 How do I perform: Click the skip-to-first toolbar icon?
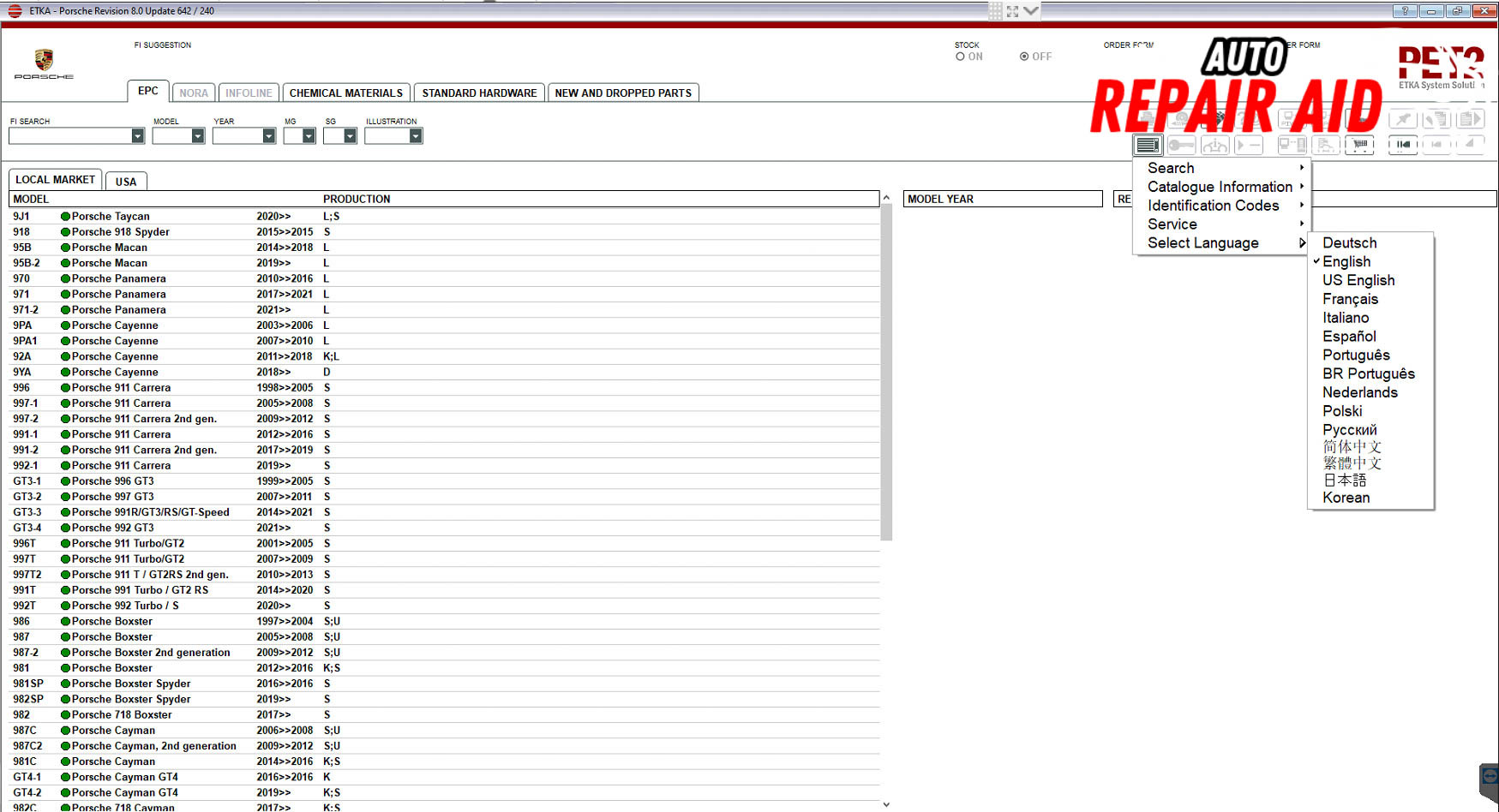(1403, 145)
